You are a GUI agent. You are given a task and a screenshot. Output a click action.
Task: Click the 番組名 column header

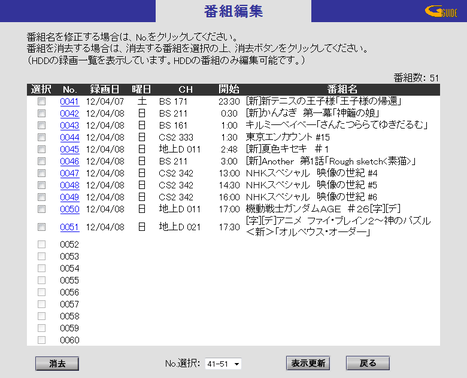click(x=342, y=89)
